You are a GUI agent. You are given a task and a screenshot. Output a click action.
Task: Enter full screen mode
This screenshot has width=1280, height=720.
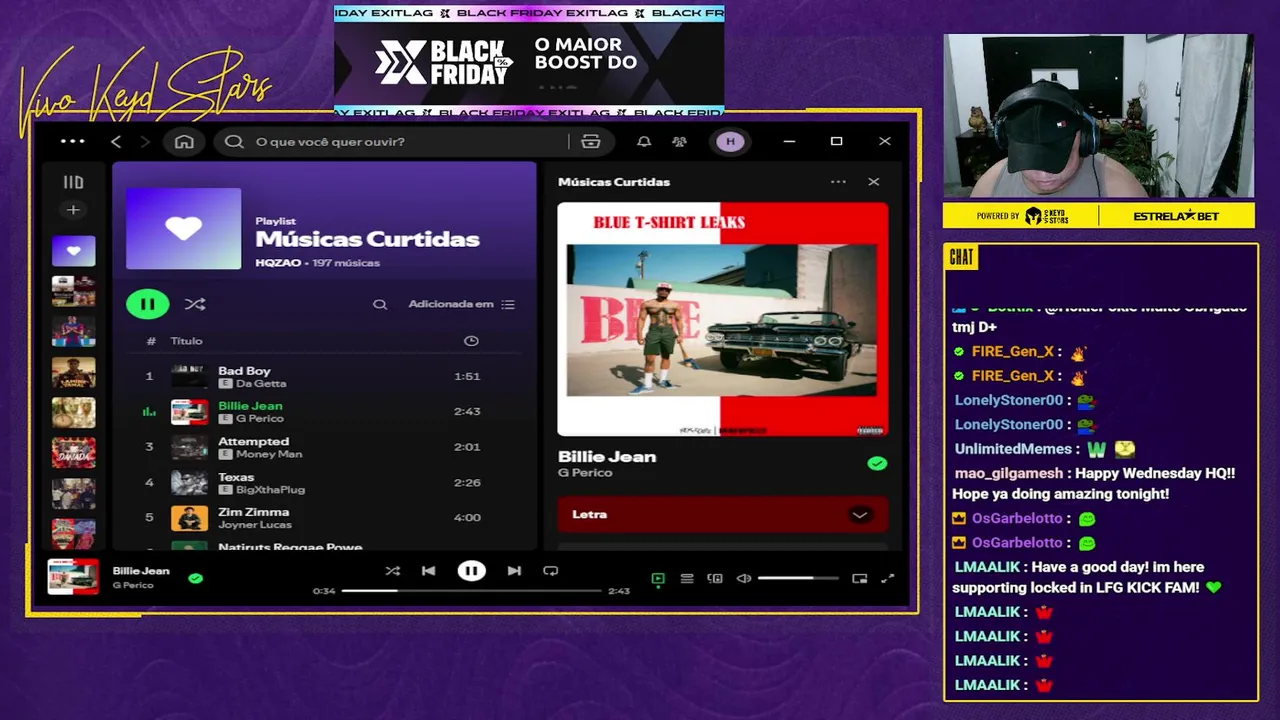(x=887, y=578)
